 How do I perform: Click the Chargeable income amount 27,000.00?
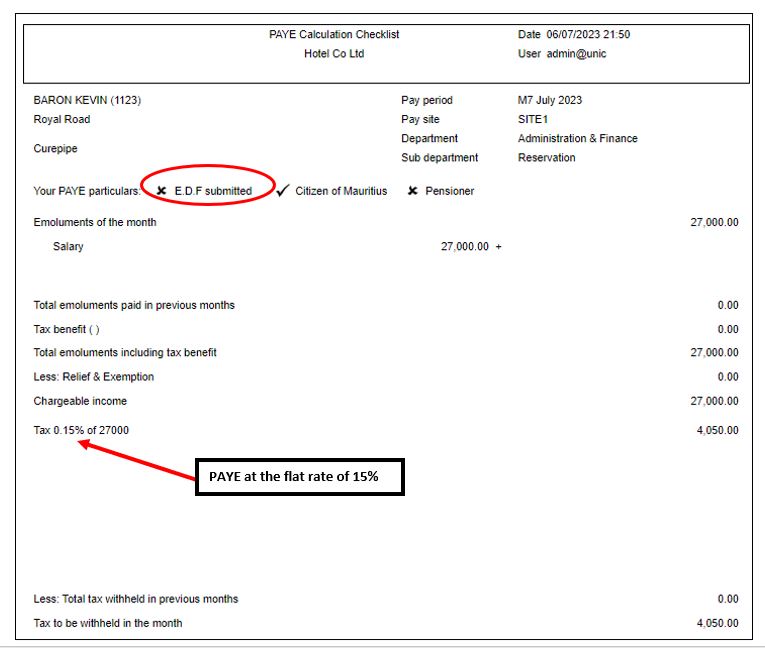(x=714, y=401)
